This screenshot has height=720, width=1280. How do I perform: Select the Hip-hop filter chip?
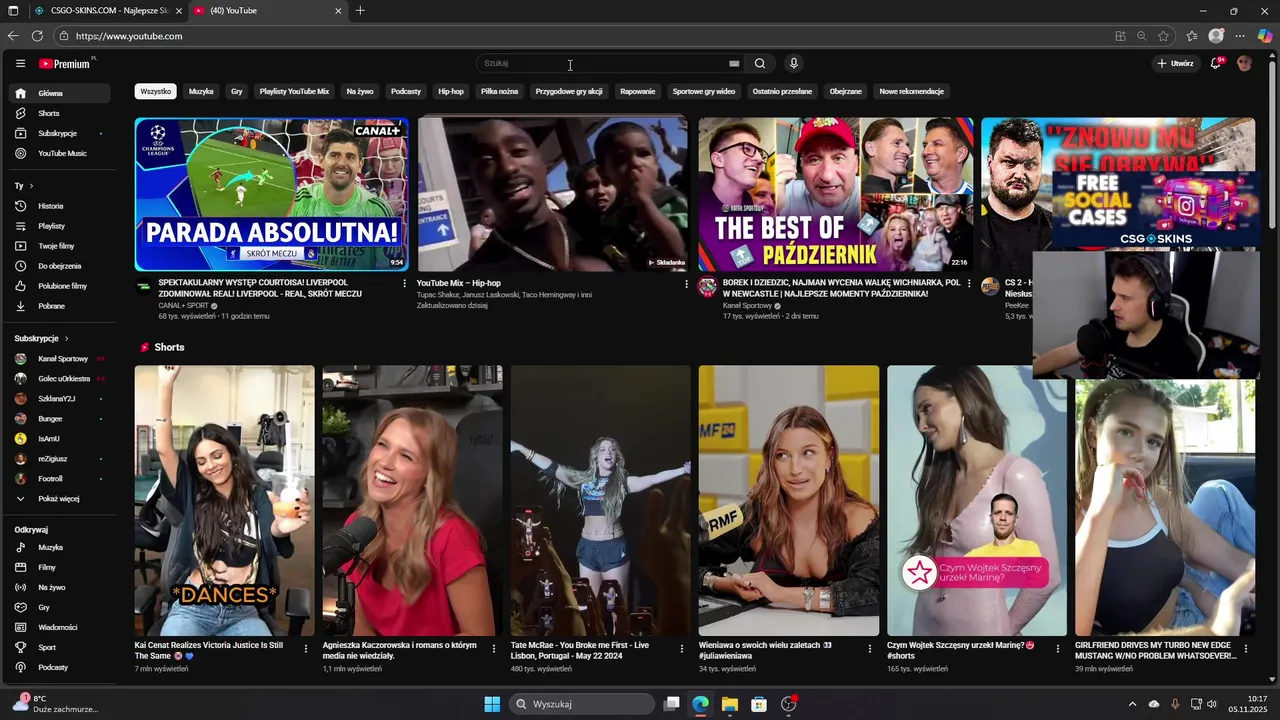(x=451, y=91)
